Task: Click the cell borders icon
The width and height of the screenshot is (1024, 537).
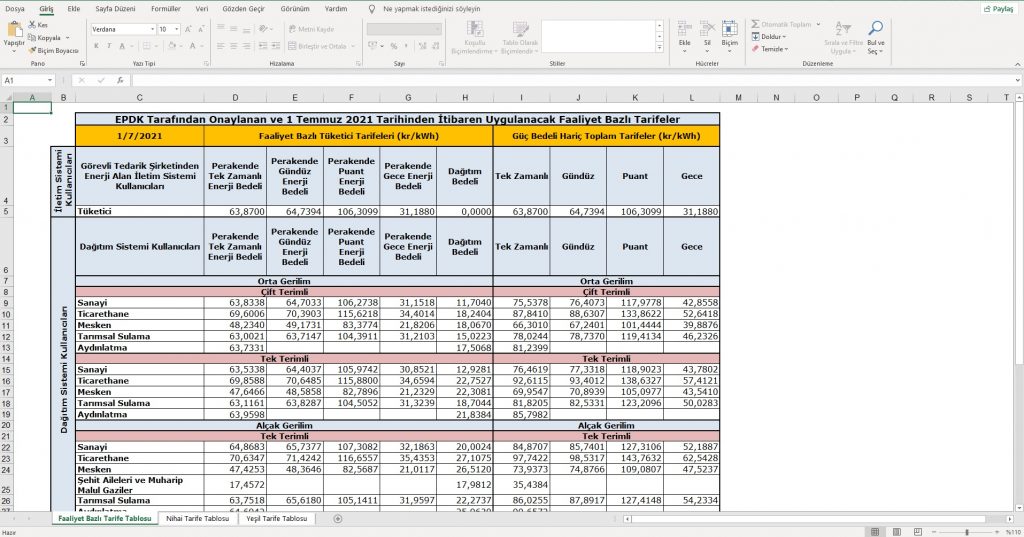Action: [x=147, y=46]
